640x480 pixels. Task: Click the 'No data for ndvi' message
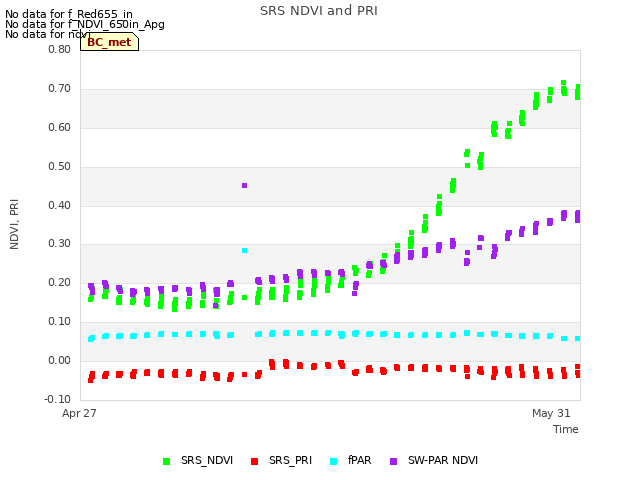(48, 34)
